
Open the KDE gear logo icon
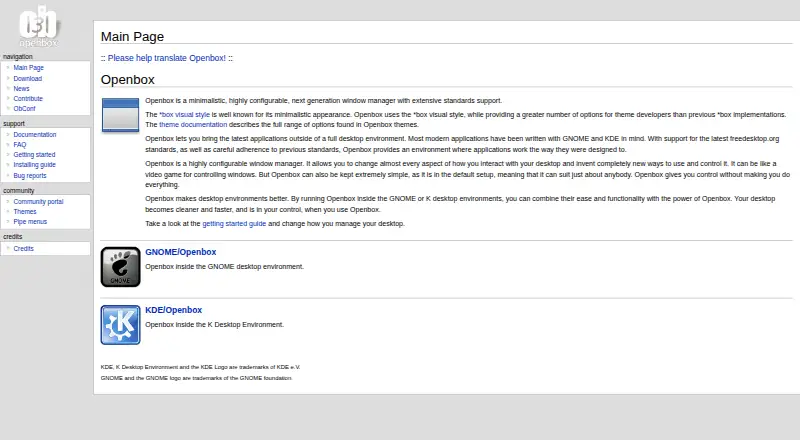120,325
